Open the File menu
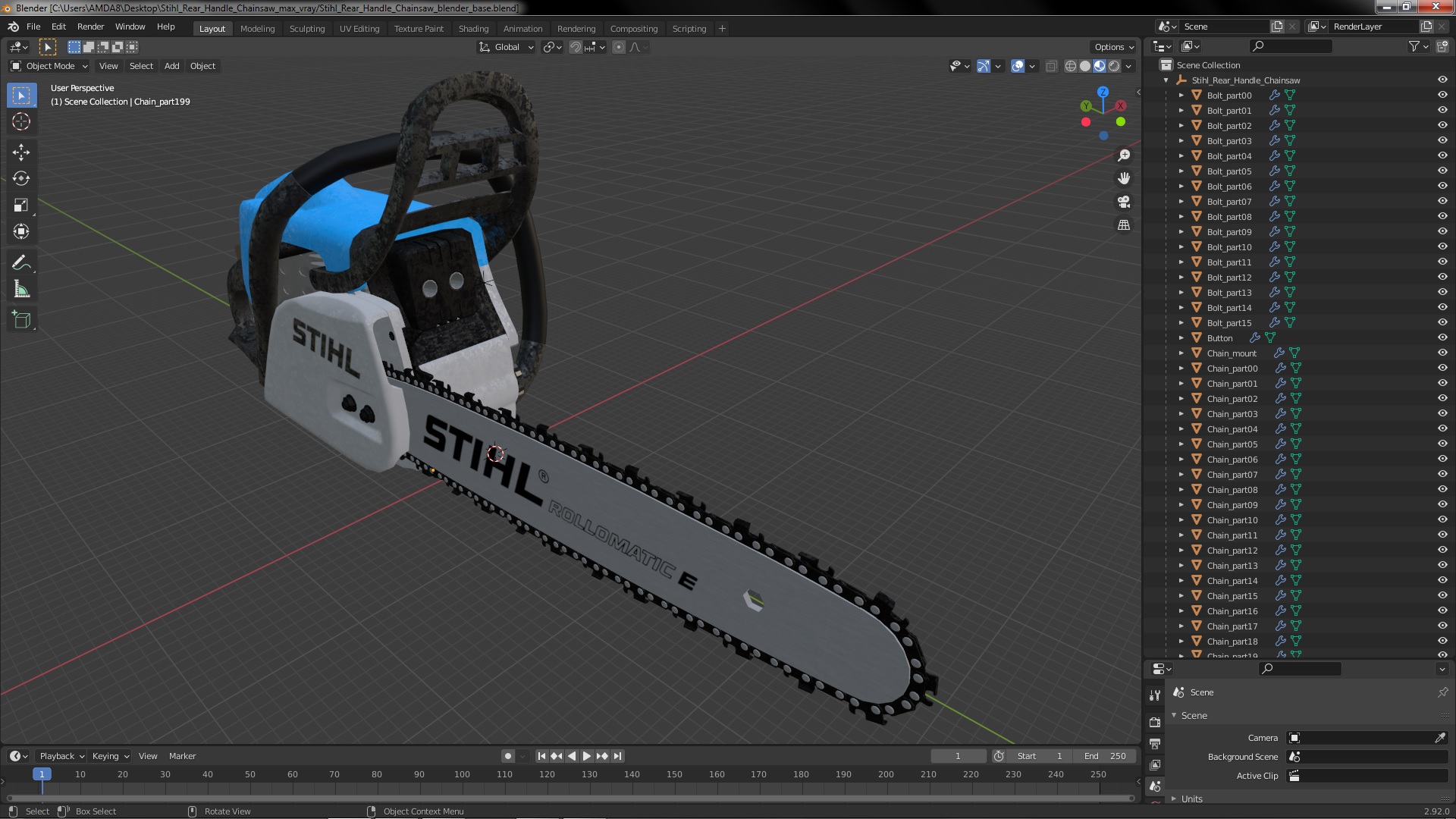 pos(33,27)
